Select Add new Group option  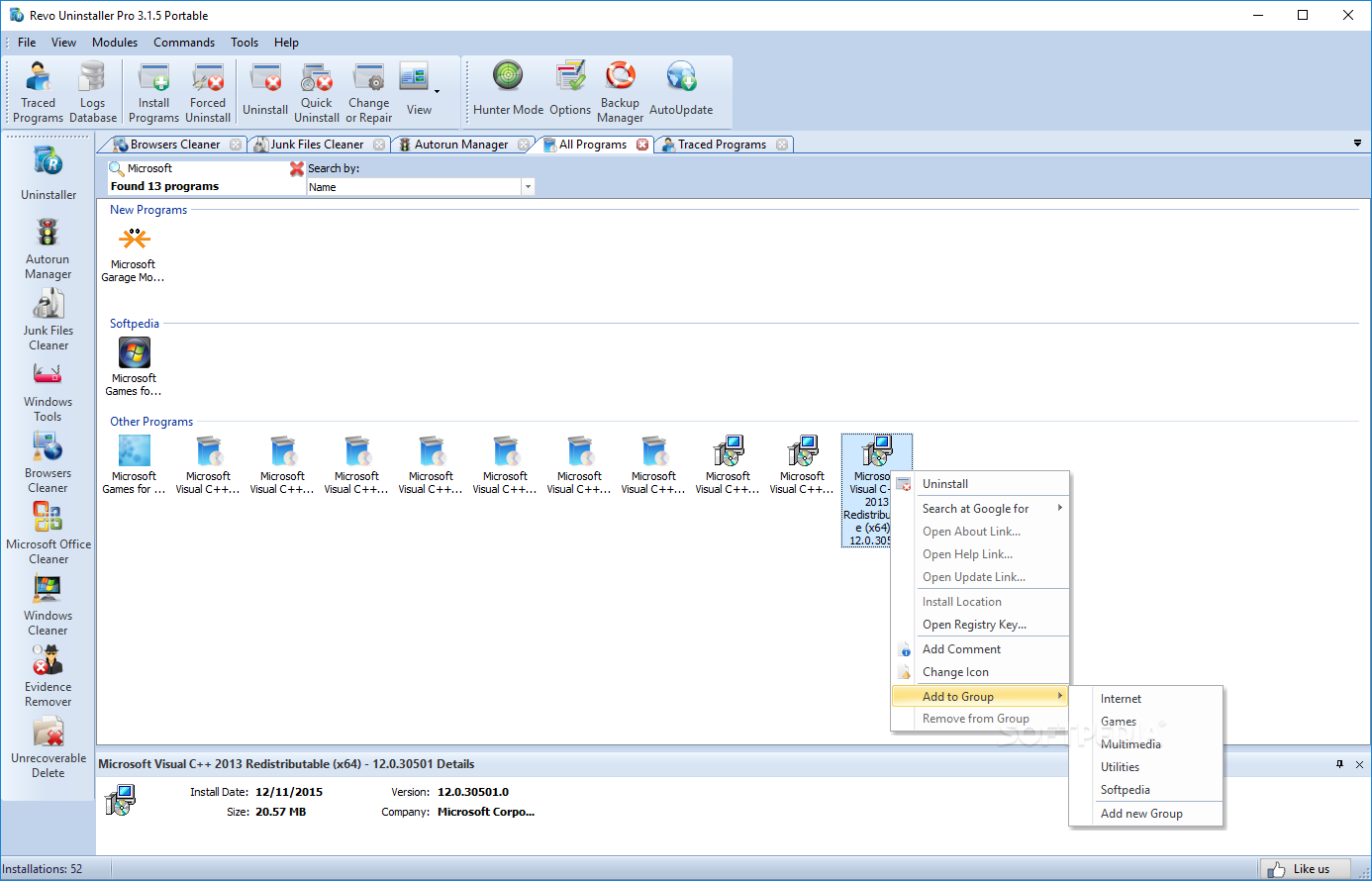[1146, 814]
